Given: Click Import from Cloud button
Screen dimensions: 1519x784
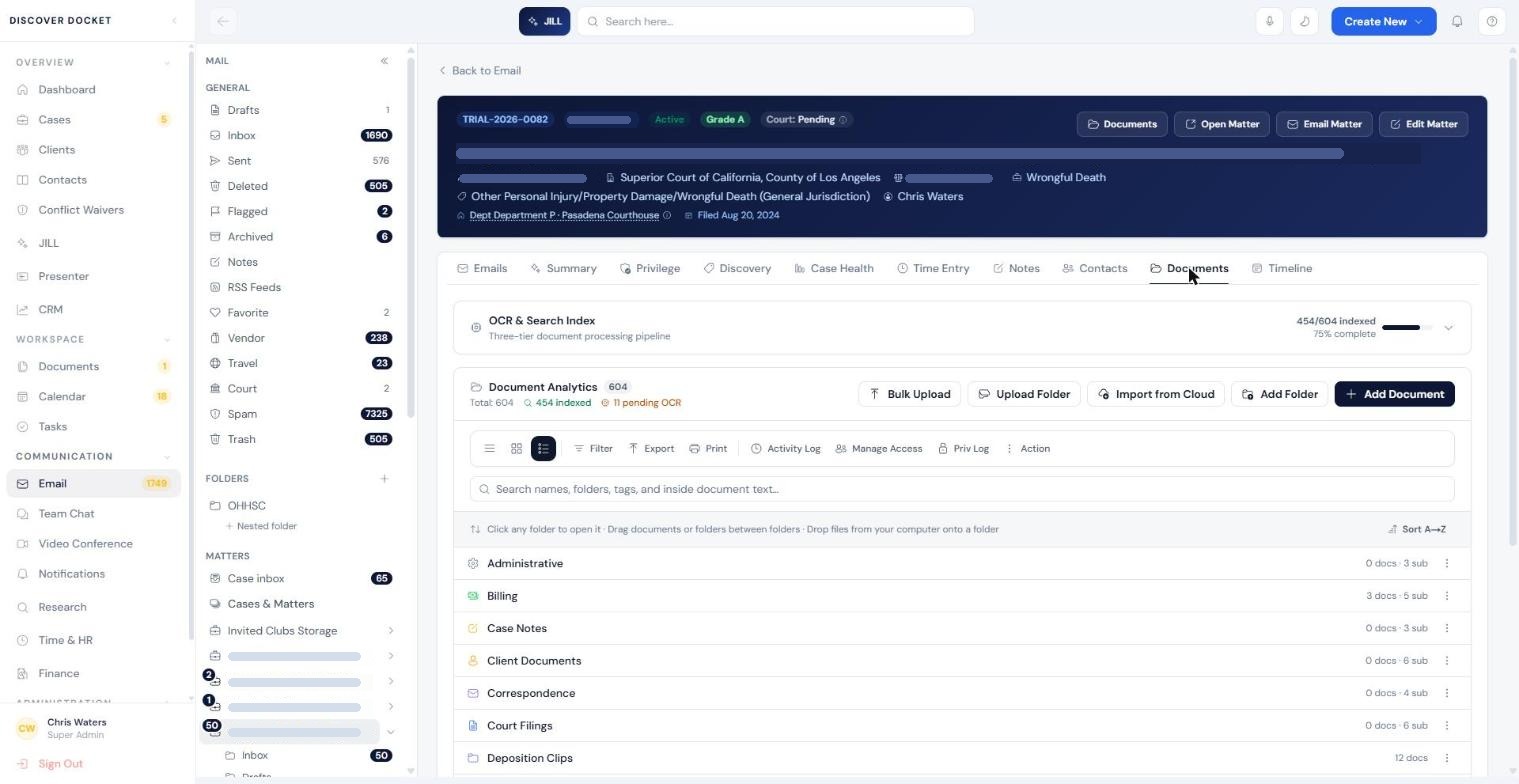Looking at the screenshot, I should [x=1155, y=394].
